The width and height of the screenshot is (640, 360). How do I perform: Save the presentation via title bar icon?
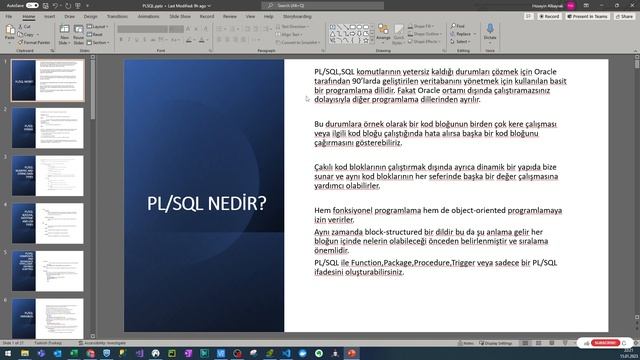[x=46, y=6]
